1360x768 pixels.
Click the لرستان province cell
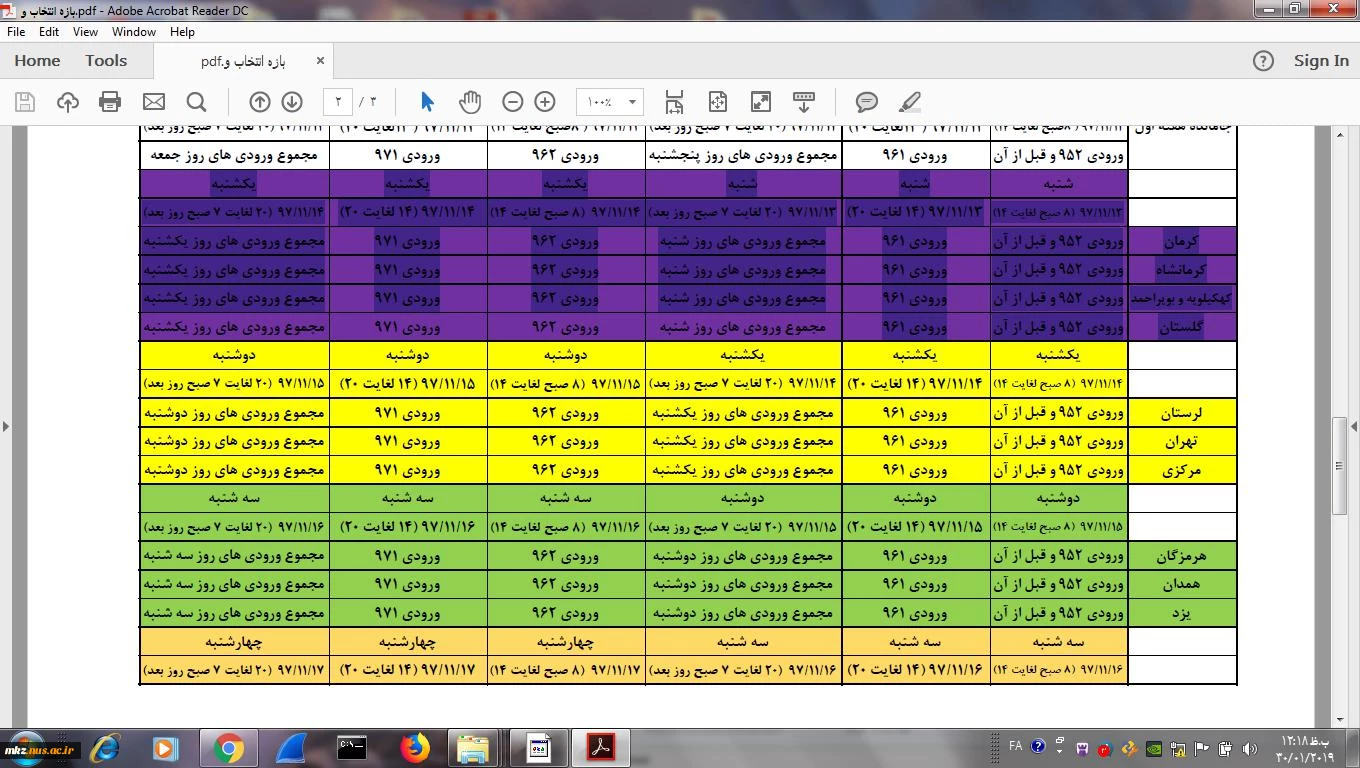(x=1182, y=413)
